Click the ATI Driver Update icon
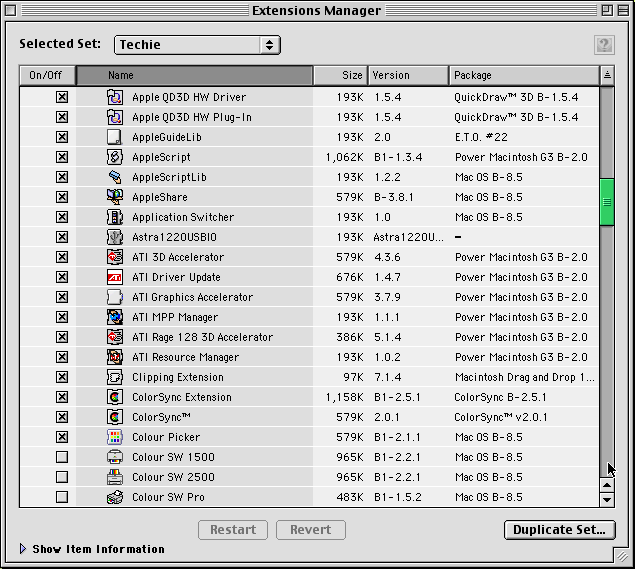635x569 pixels. point(115,277)
